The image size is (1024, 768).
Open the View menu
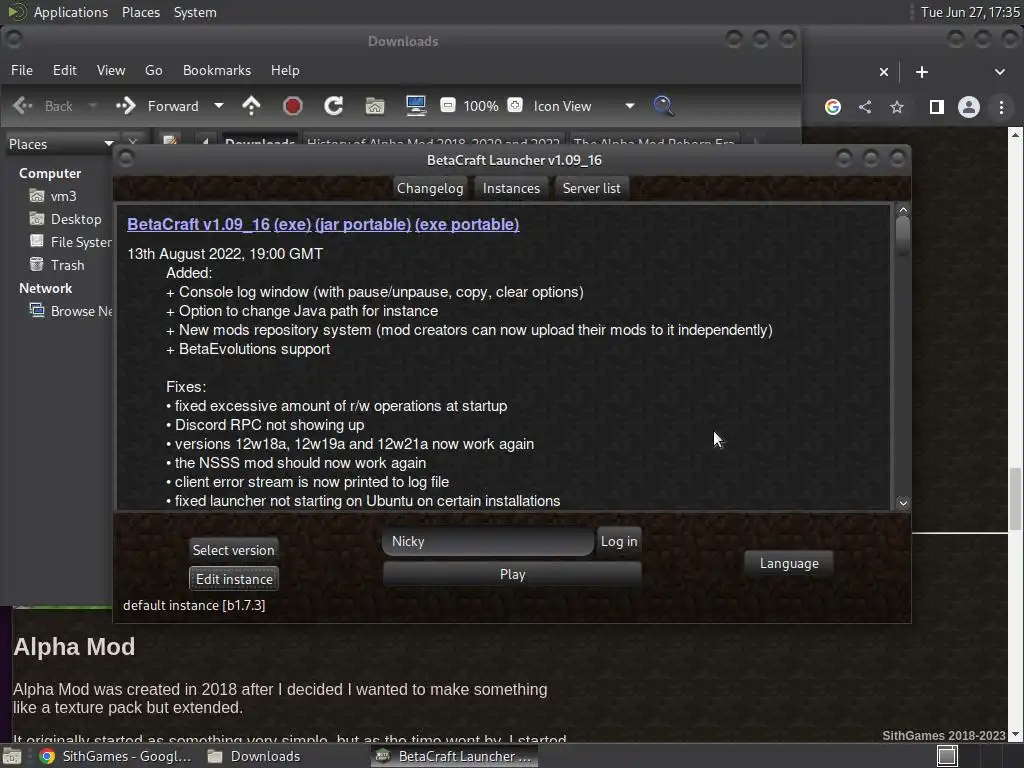[x=111, y=70]
